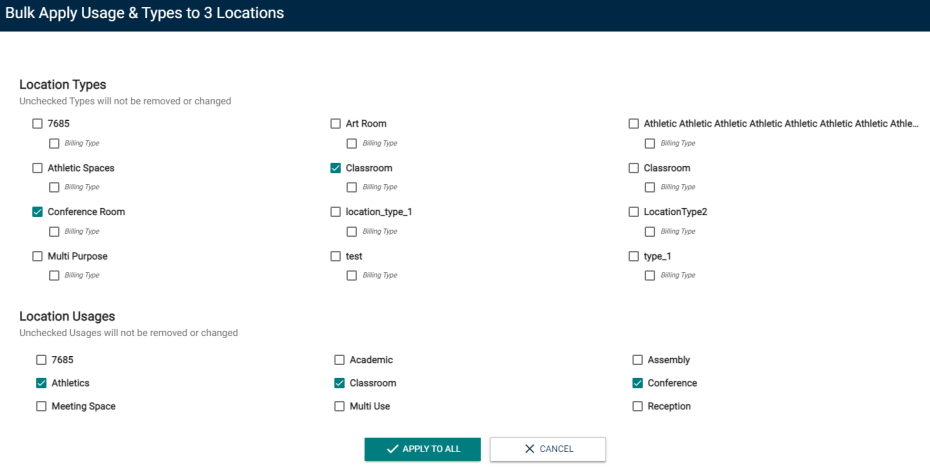Check the Multi Purpose location type
This screenshot has height=468, width=930.
click(37, 256)
